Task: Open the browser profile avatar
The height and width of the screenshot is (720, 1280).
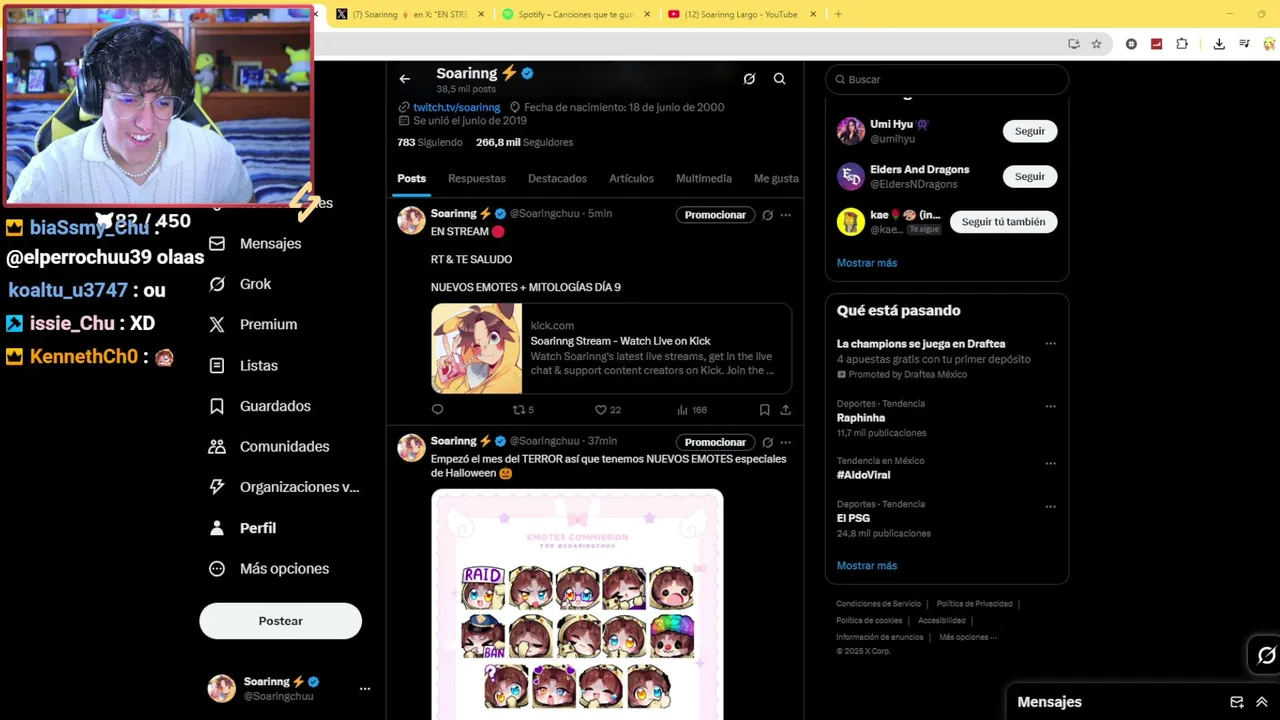Action: tap(1270, 44)
